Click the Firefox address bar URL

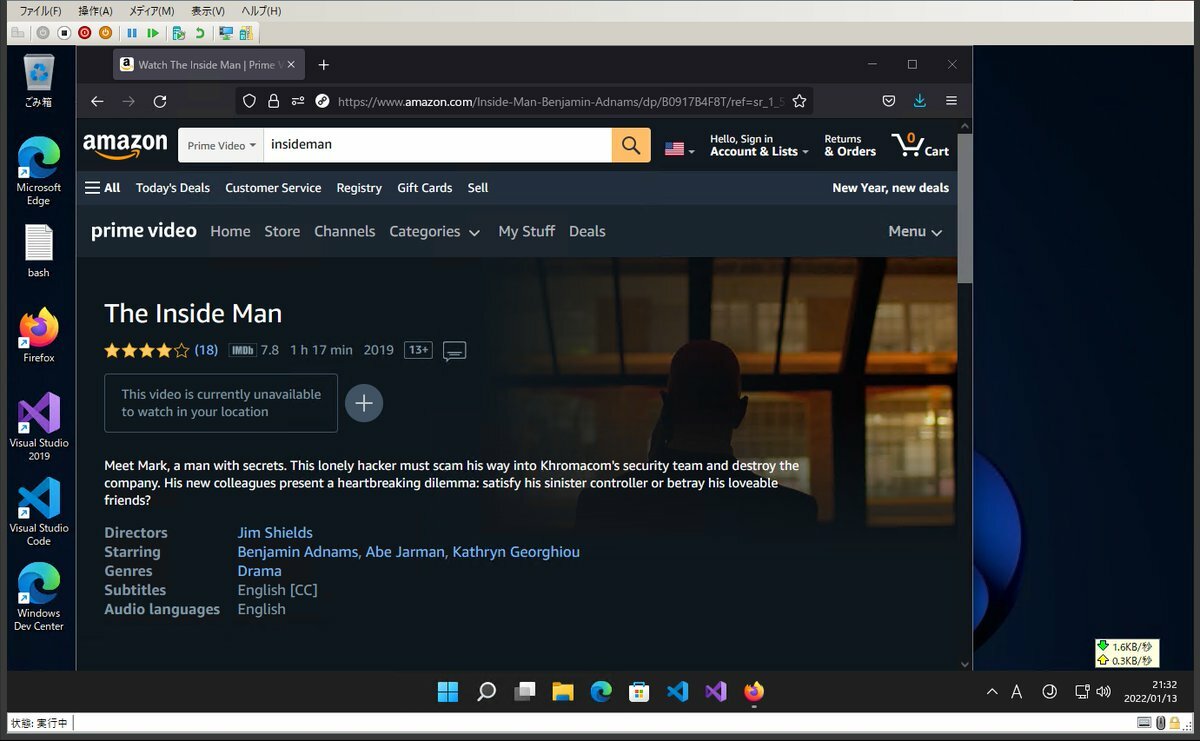point(560,101)
